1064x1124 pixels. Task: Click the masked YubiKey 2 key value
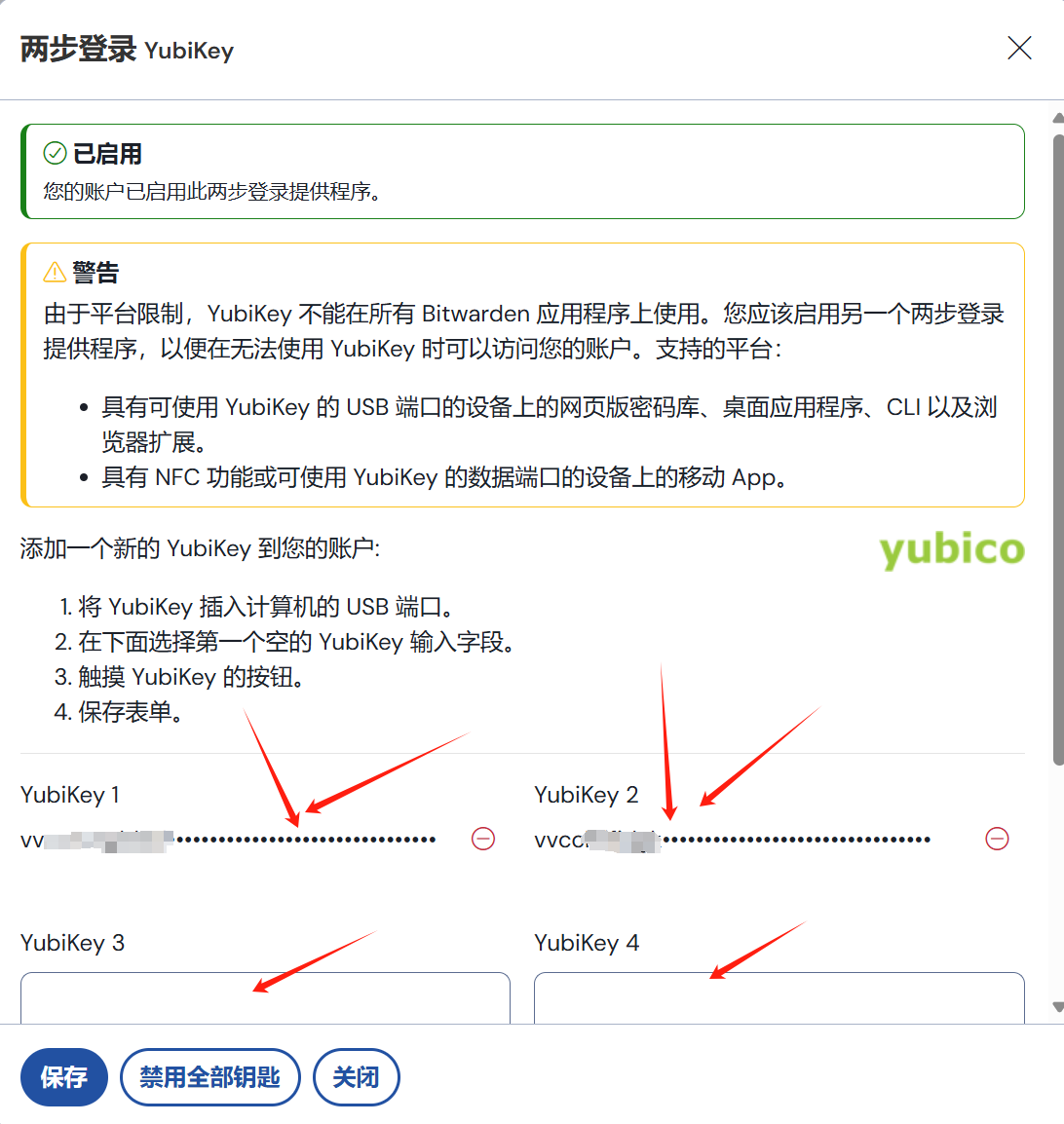click(x=732, y=840)
